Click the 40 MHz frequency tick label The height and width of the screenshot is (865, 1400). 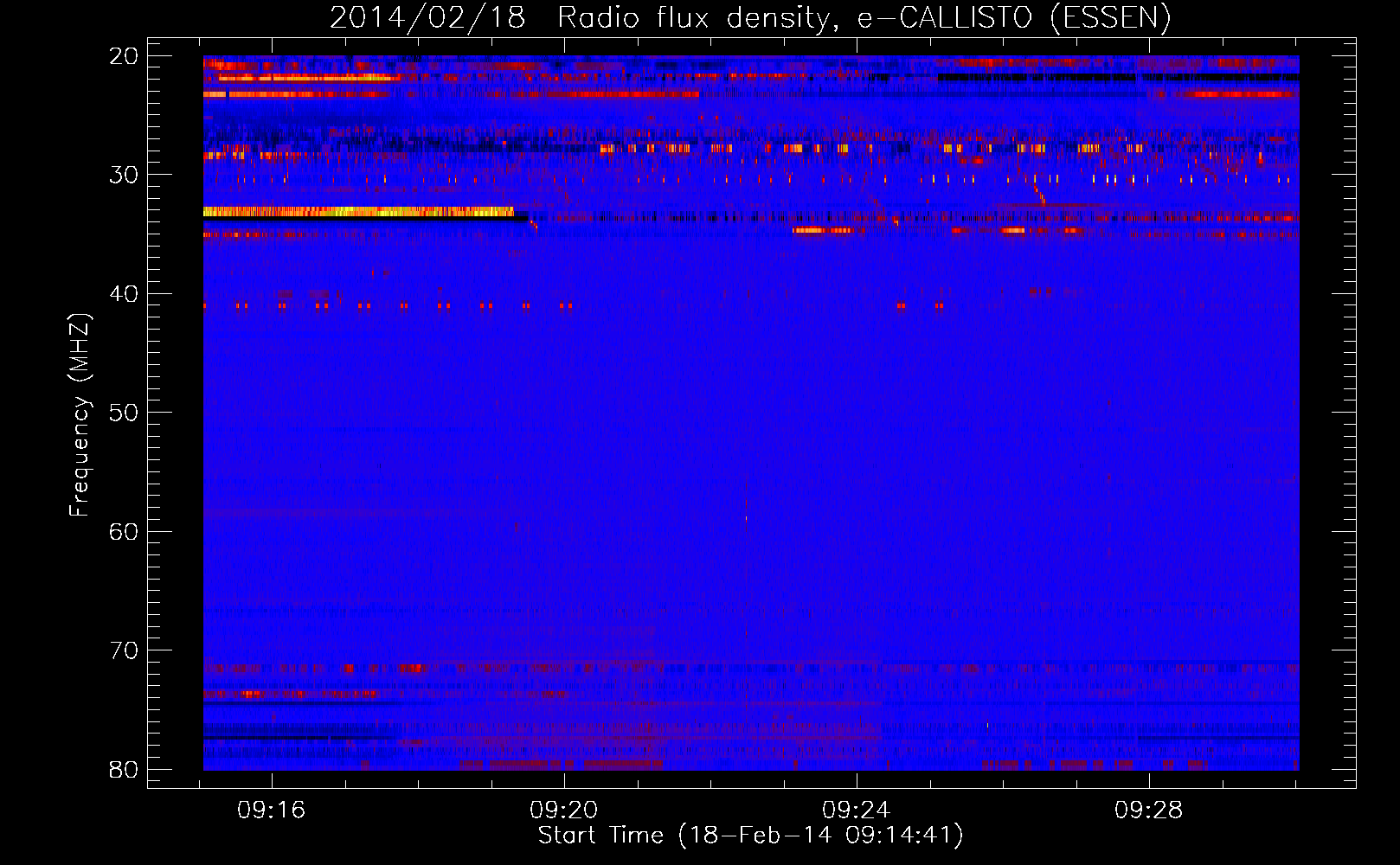coord(124,294)
